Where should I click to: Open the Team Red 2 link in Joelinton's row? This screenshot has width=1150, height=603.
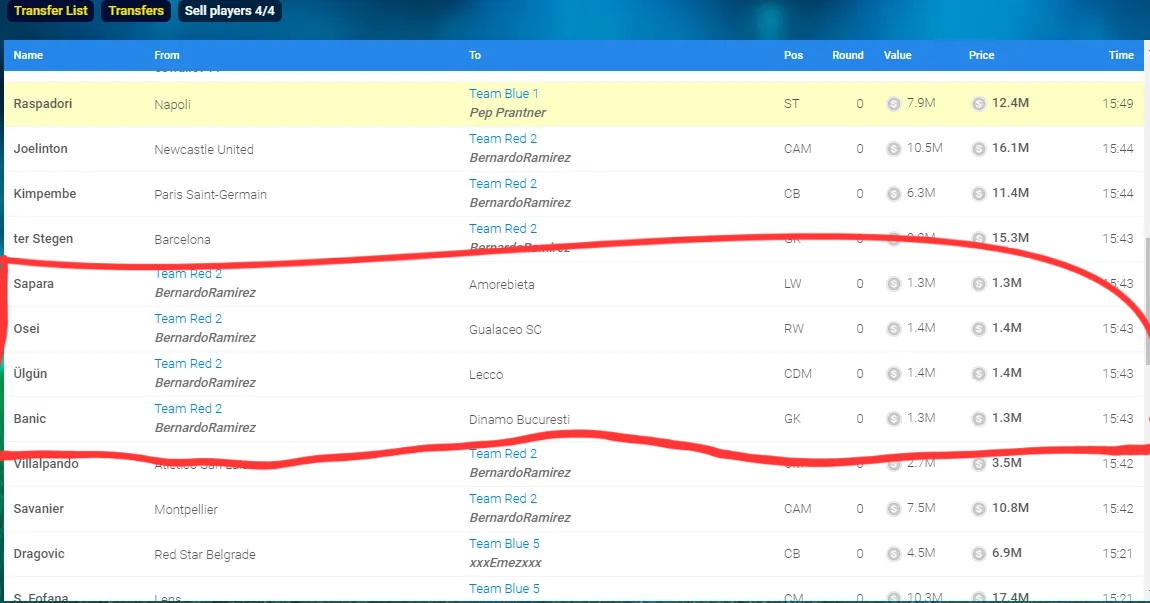(x=503, y=139)
